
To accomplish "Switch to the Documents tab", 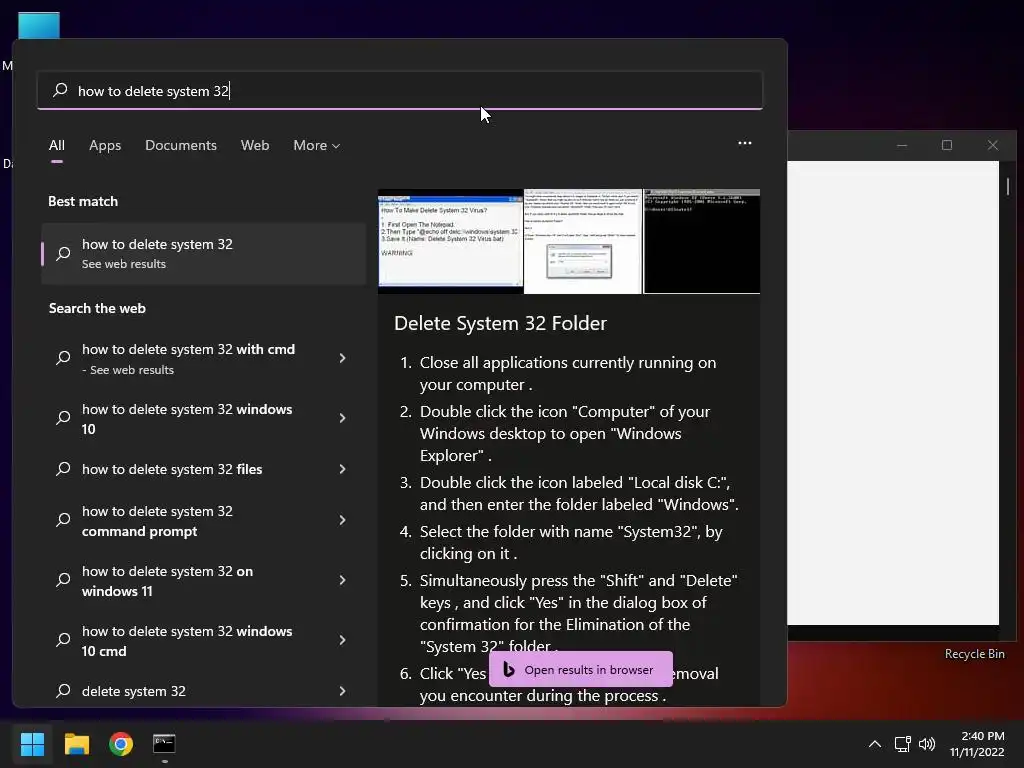I will [181, 145].
